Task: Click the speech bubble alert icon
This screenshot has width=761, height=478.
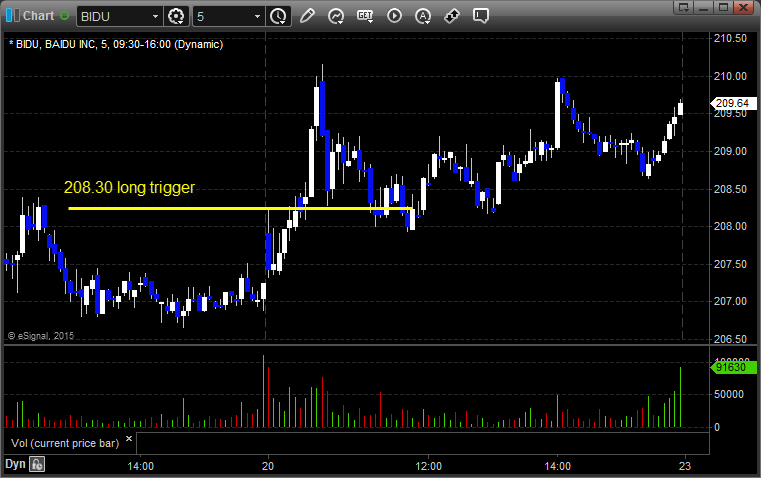Action: [x=480, y=16]
